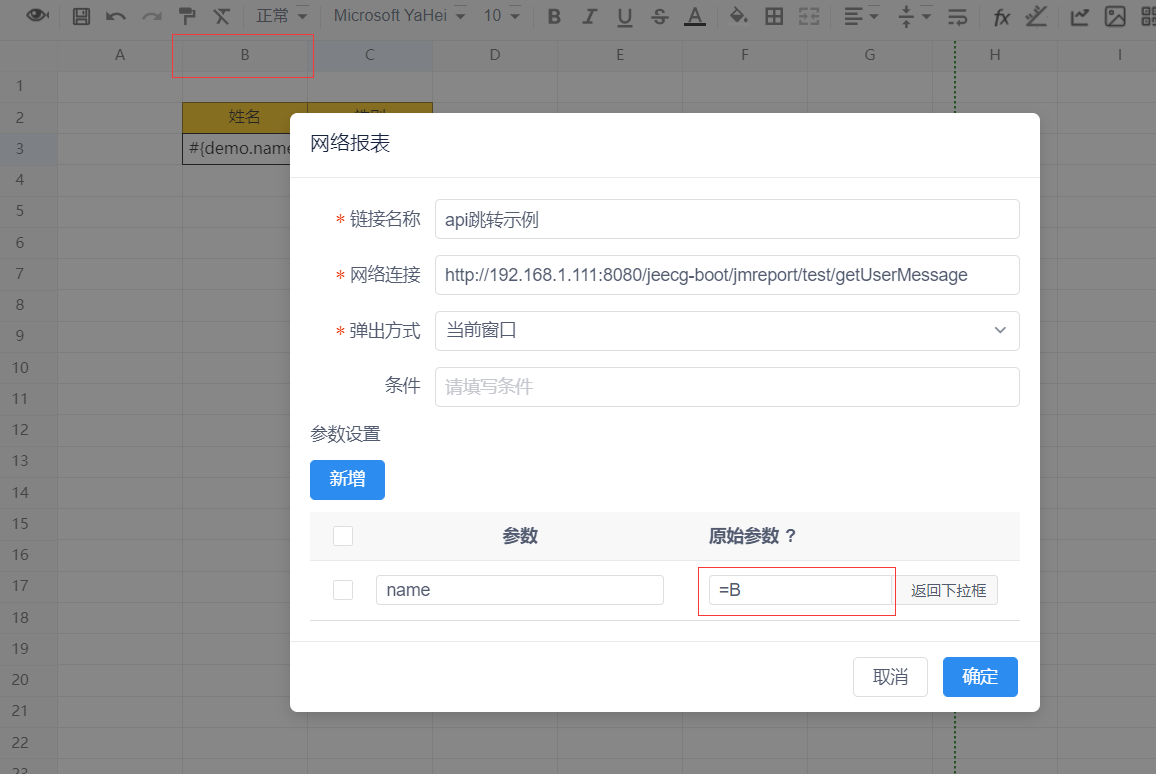The width and height of the screenshot is (1156, 774).
Task: Click the redo arrow icon
Action: click(x=152, y=16)
